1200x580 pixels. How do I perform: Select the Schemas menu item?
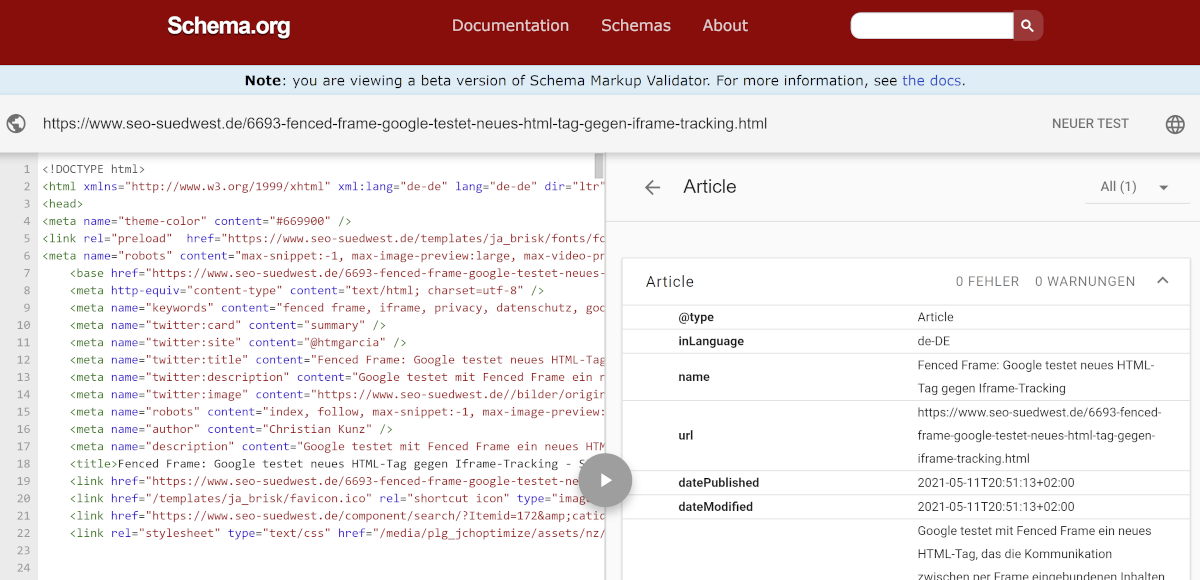pos(636,26)
